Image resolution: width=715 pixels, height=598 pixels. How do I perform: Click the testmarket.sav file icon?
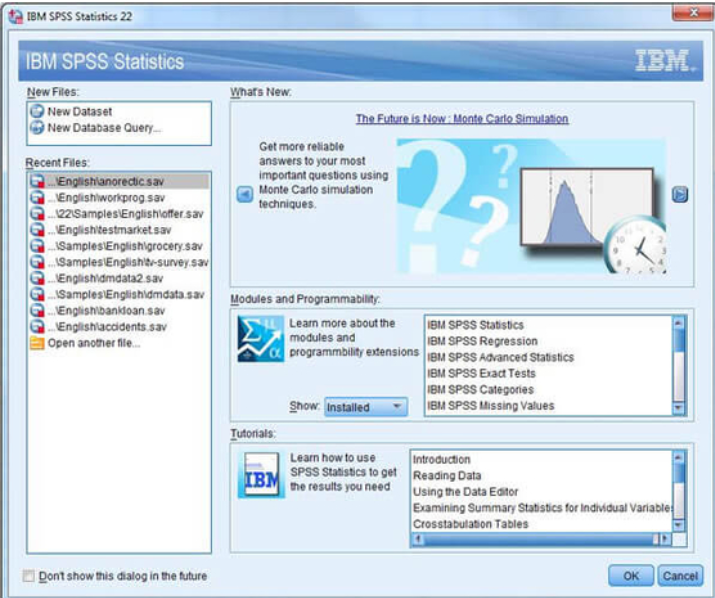point(37,230)
